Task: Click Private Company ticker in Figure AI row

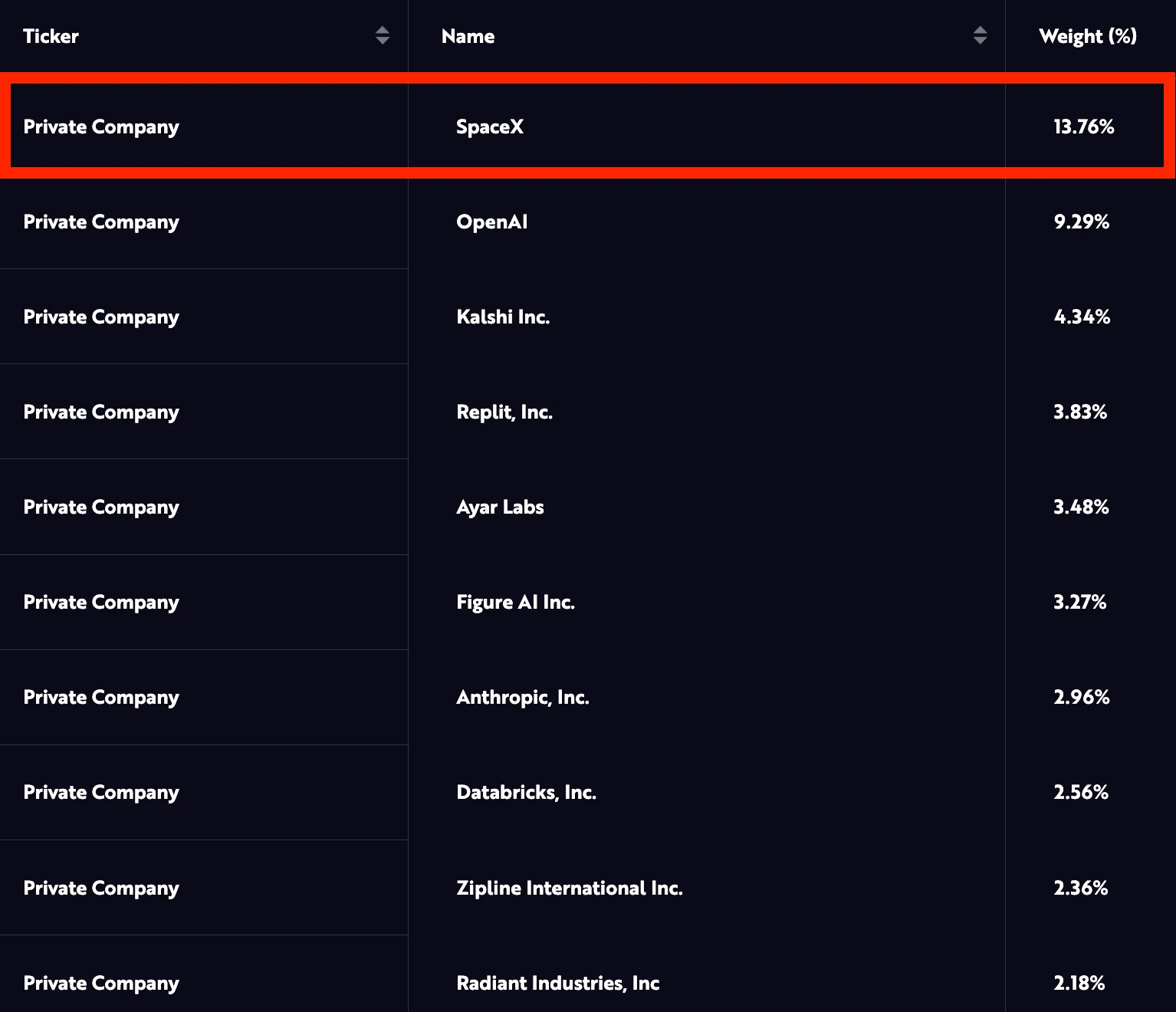Action: tap(101, 602)
